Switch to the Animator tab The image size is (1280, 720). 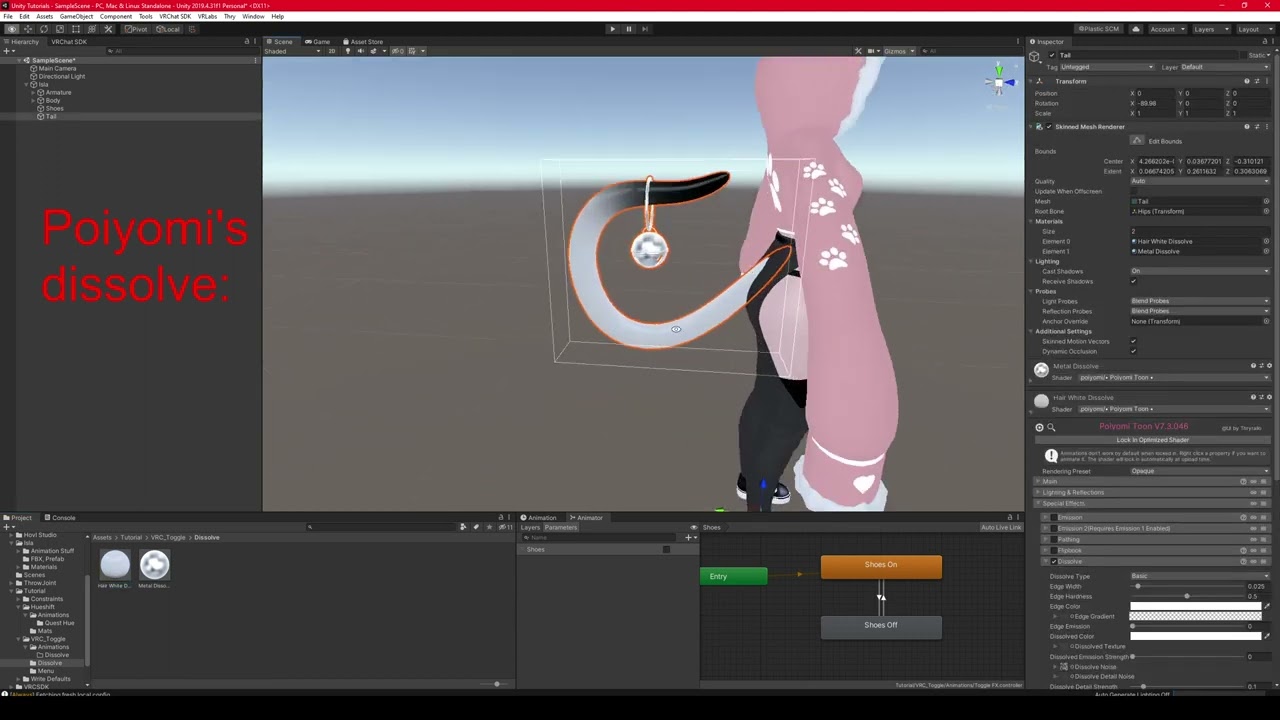[x=586, y=518]
